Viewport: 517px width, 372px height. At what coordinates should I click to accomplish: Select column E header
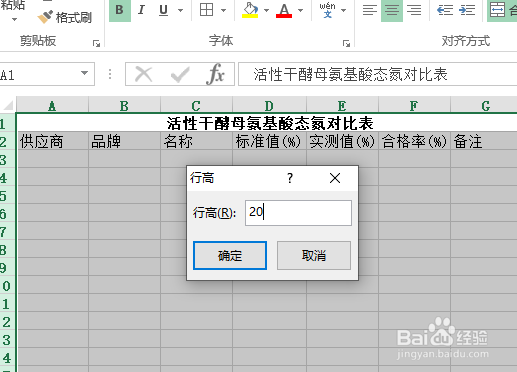click(x=342, y=106)
